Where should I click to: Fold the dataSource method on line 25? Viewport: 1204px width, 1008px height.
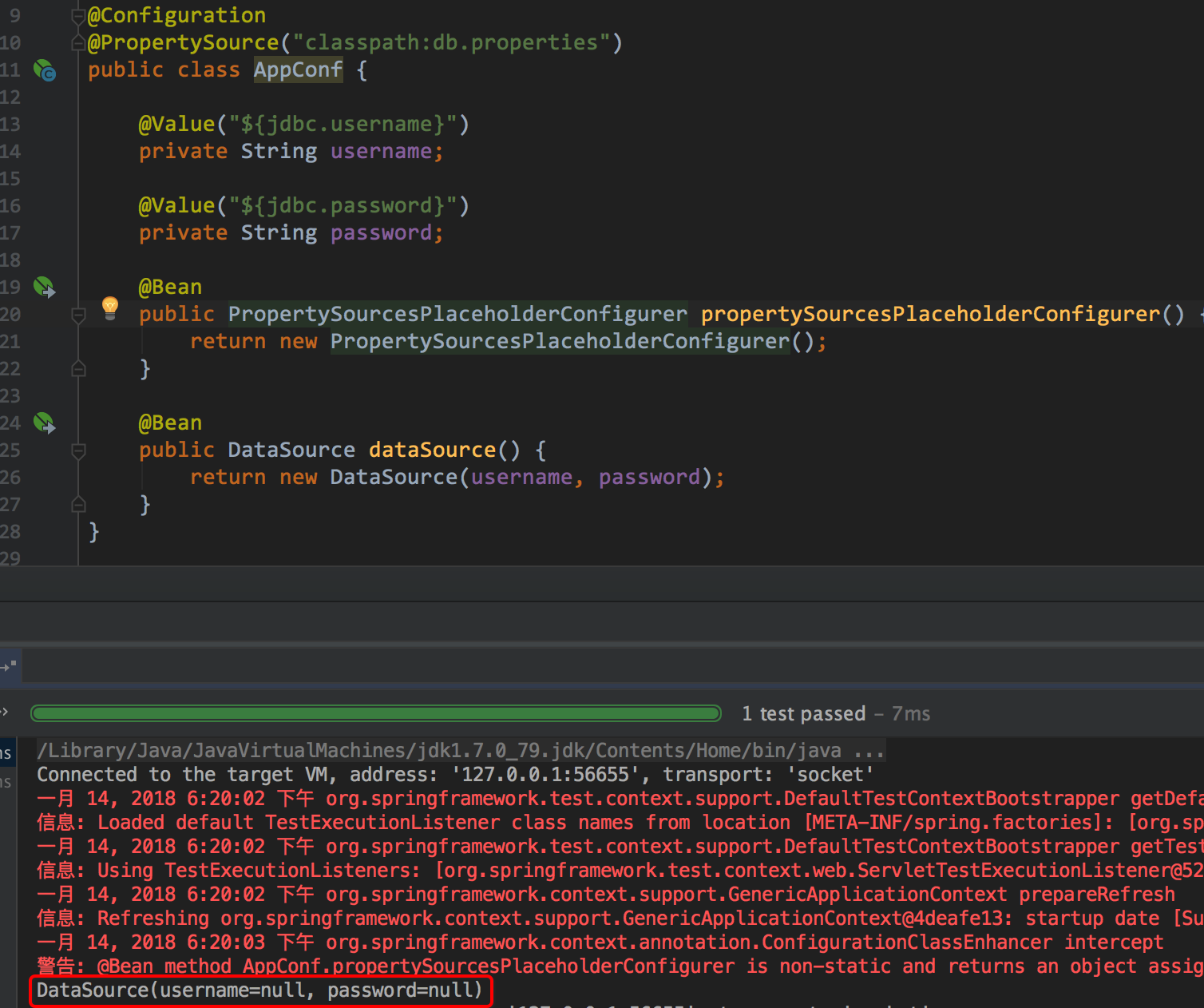pyautogui.click(x=78, y=450)
